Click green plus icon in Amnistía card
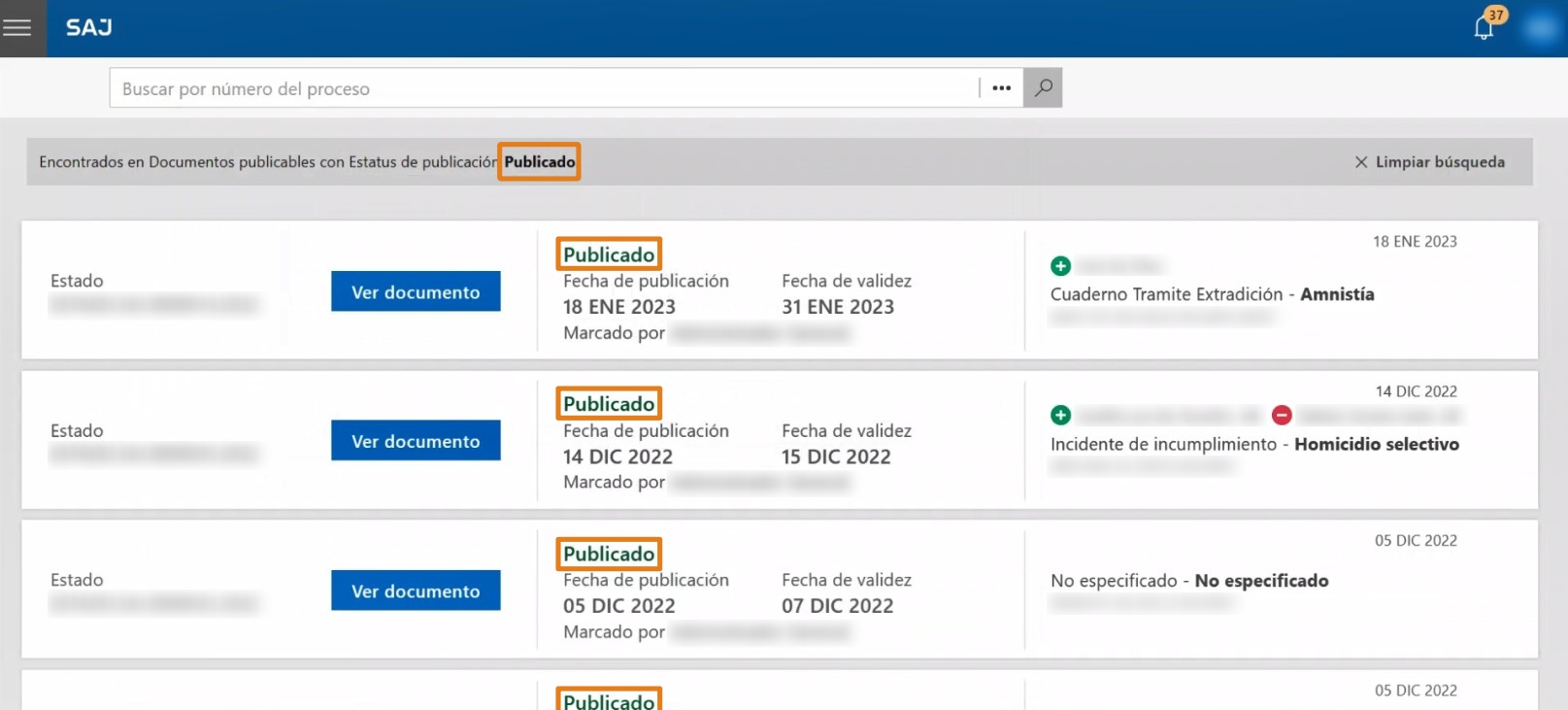The width and height of the screenshot is (1568, 710). click(x=1060, y=266)
